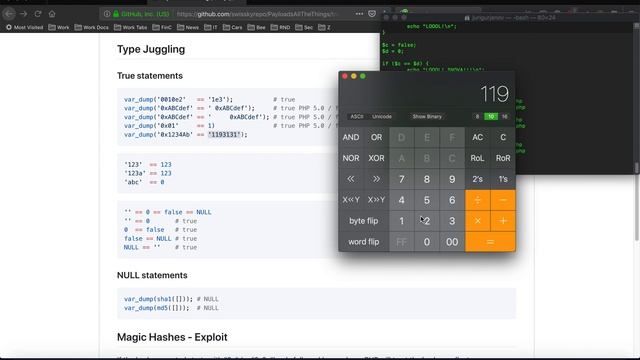Image resolution: width=640 pixels, height=360 pixels.
Task: Click the X»Y shift key
Action: [x=376, y=200]
